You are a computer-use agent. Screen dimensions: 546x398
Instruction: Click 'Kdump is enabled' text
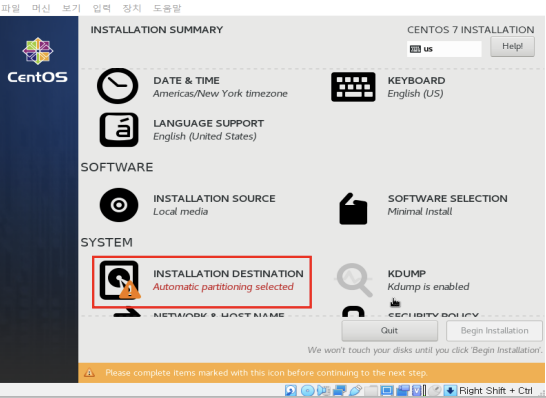[x=428, y=287]
